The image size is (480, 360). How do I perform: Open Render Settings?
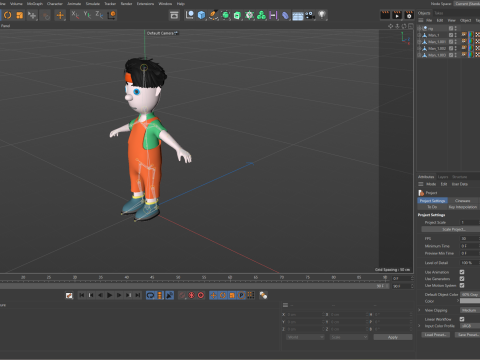pyautogui.click(x=409, y=15)
